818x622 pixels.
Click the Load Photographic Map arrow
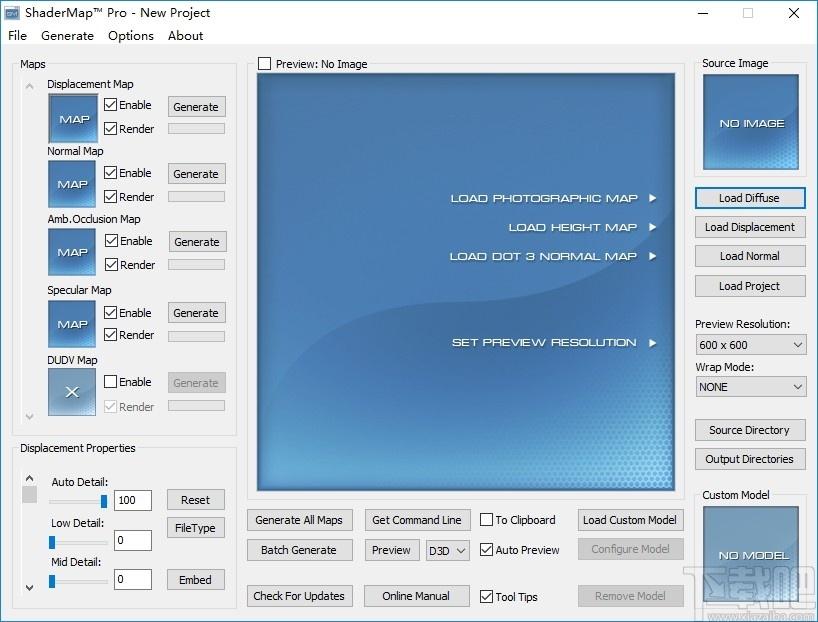click(652, 198)
